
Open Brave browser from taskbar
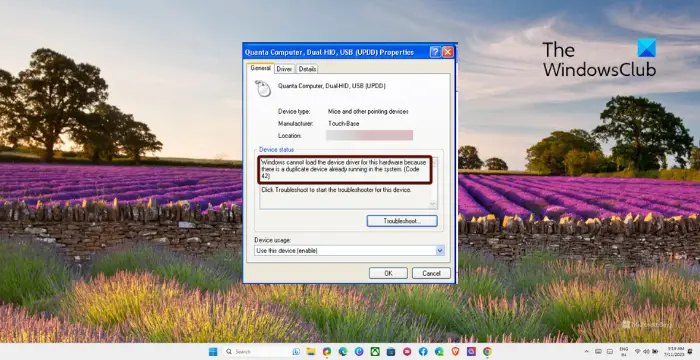tap(455, 352)
